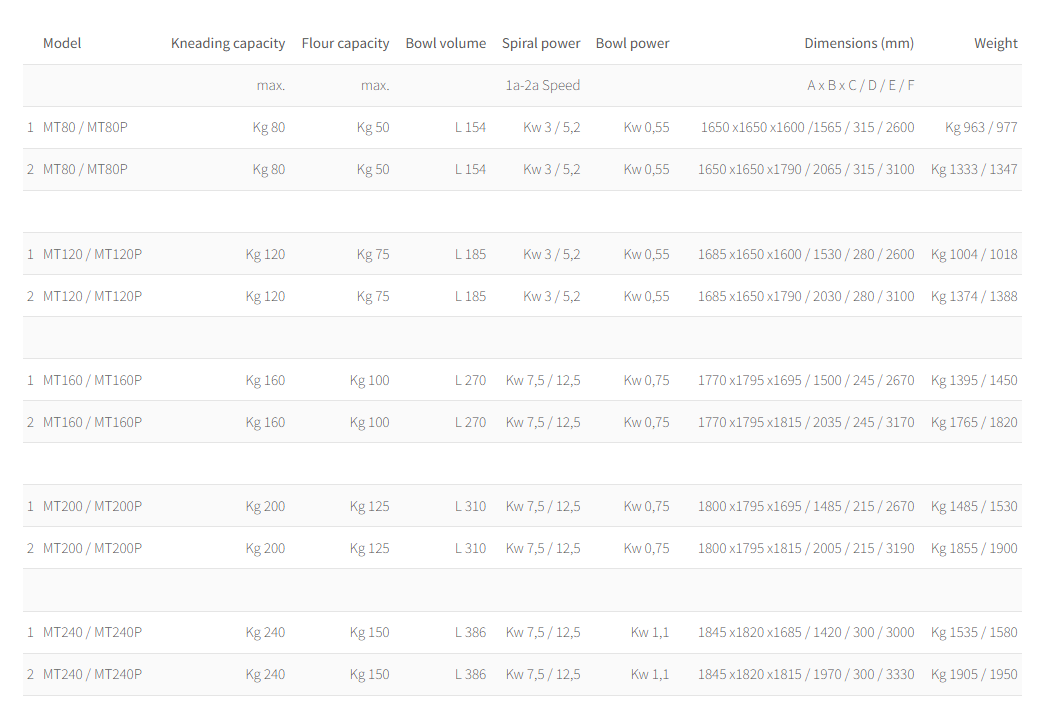Click the Bowl volume column header
Screen dimensions: 1055x724
pos(445,43)
